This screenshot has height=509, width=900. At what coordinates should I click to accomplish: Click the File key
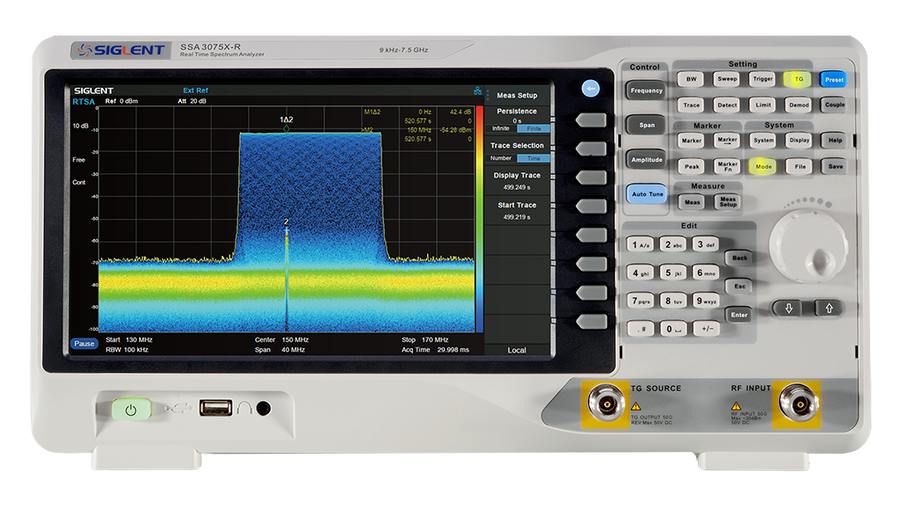799,166
